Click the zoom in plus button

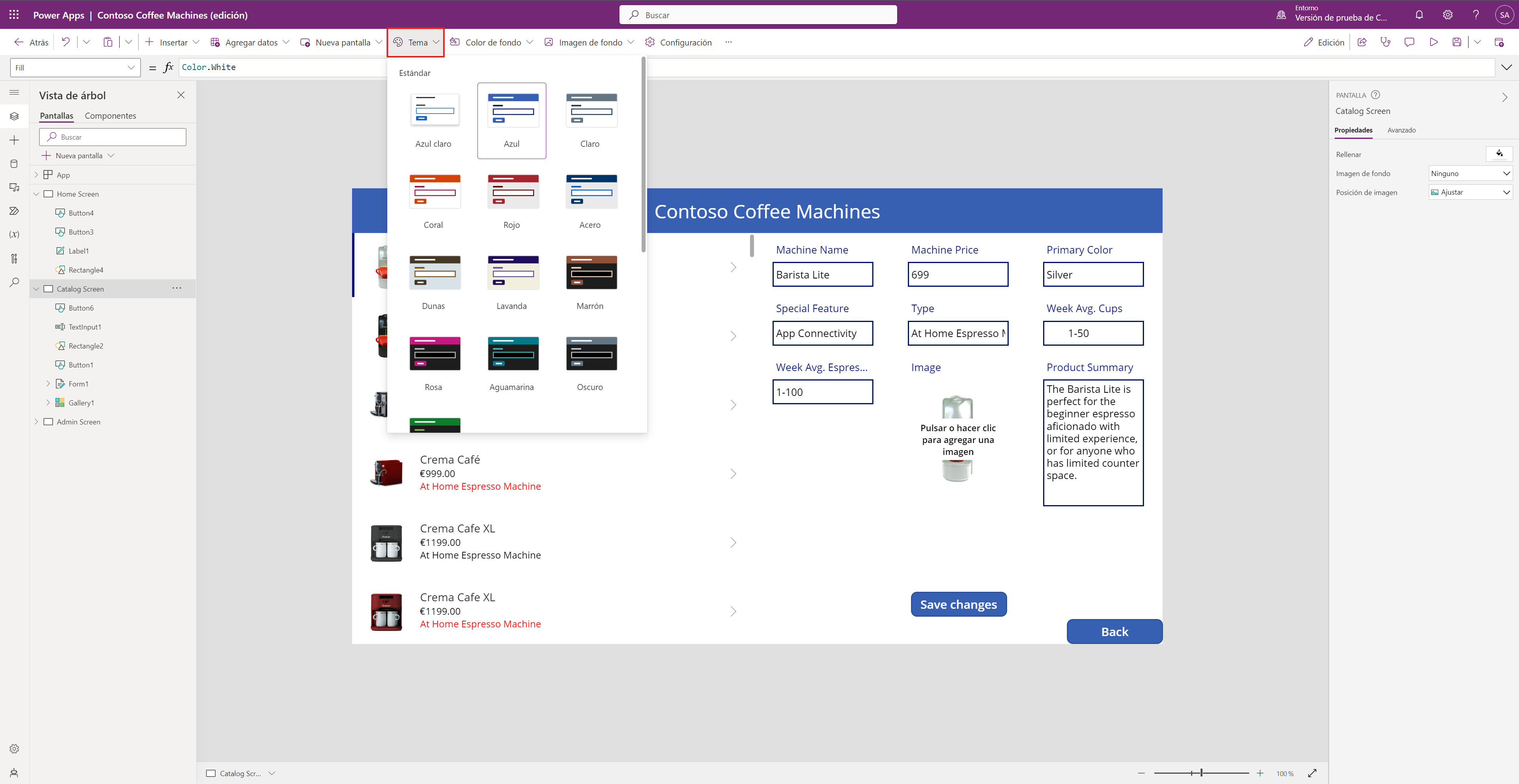pos(1260,773)
